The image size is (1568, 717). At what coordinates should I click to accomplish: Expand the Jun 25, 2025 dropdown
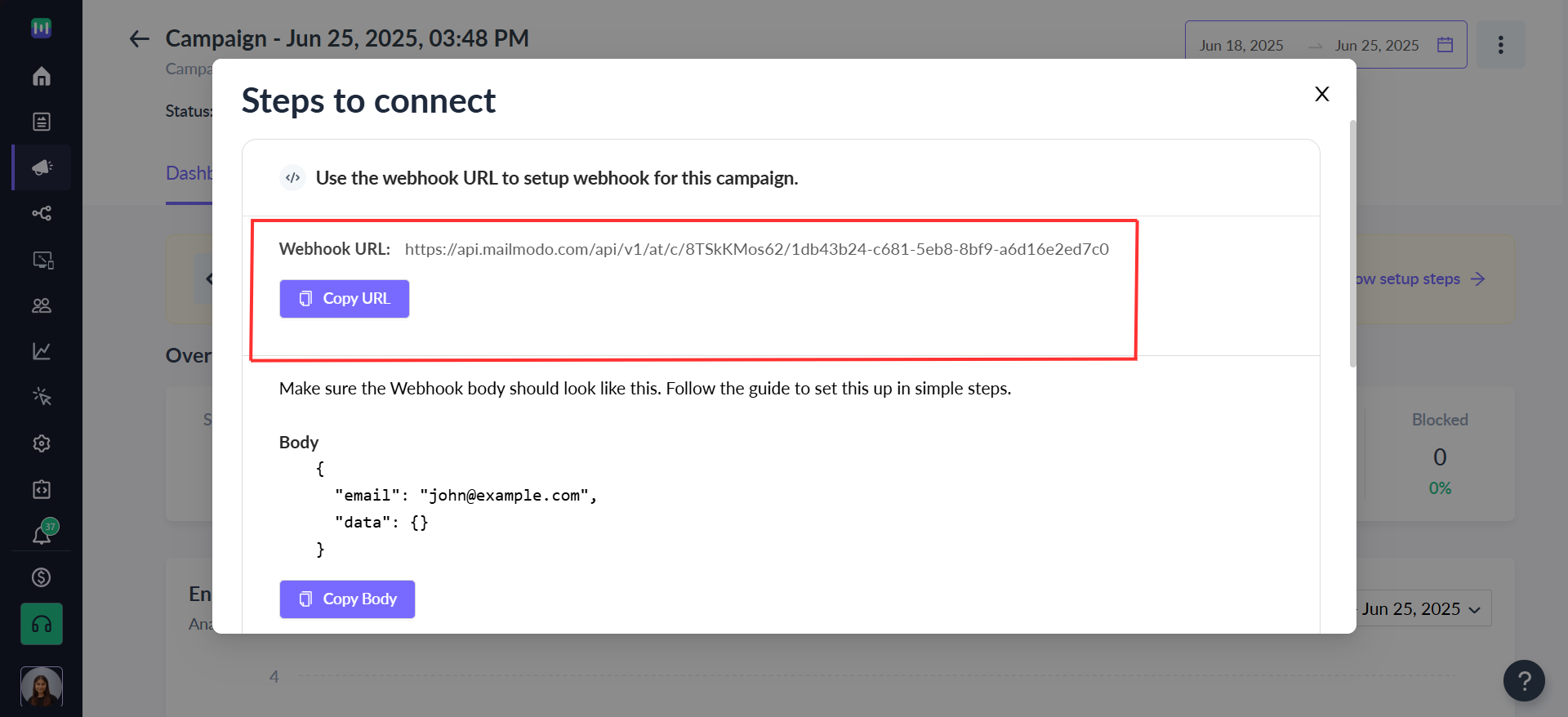pos(1421,609)
